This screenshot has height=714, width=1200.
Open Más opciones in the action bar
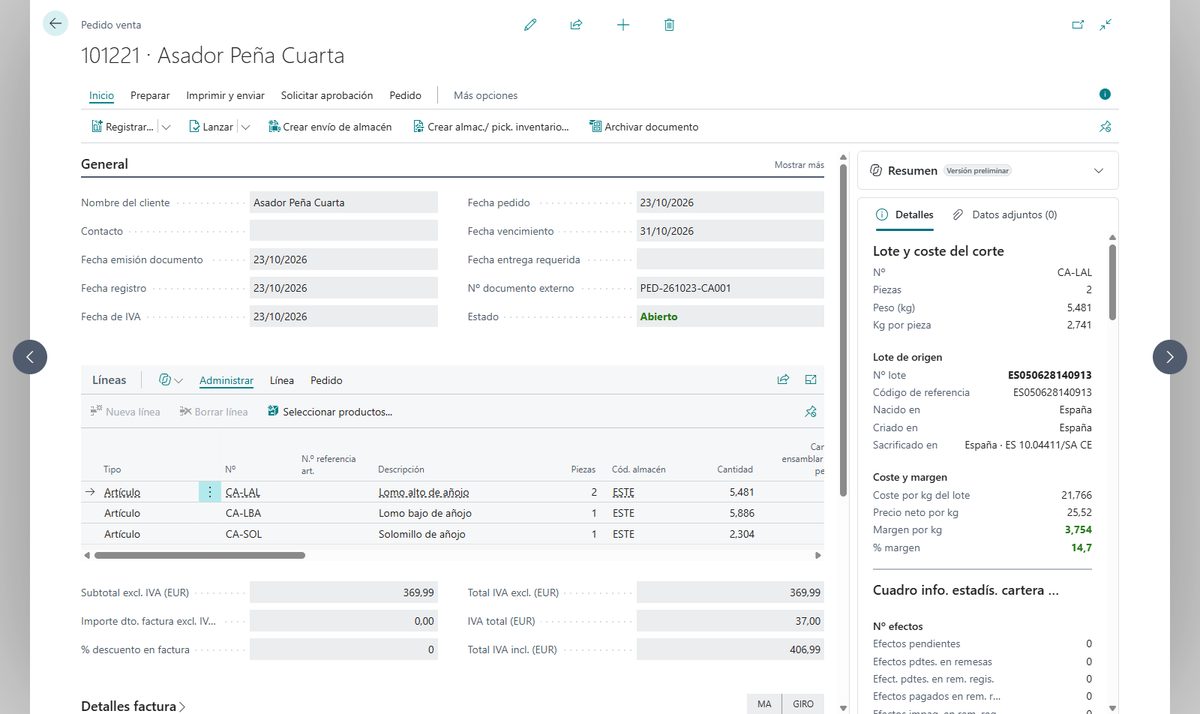(x=485, y=96)
